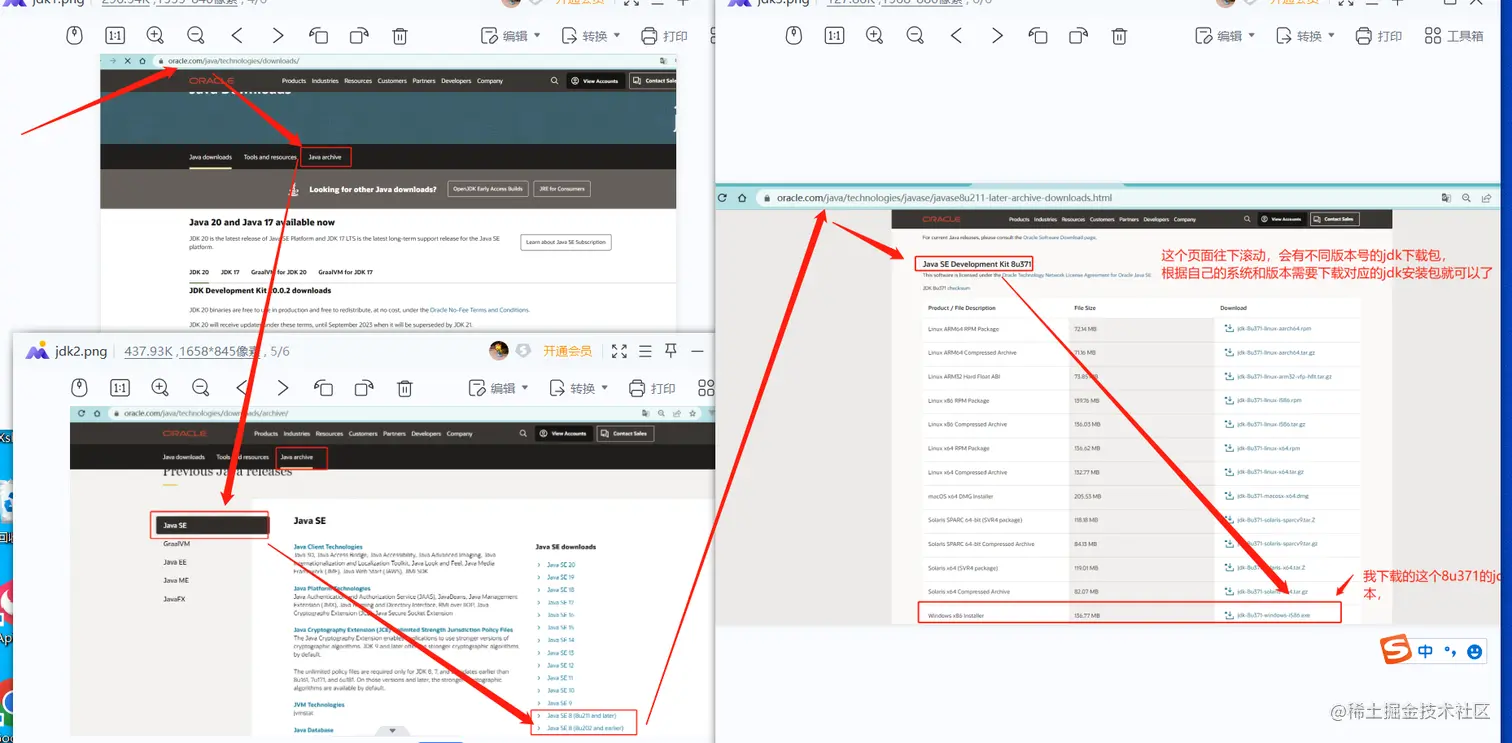Click trash delete icon in jdk2.png window
The width and height of the screenshot is (1512, 743).
coord(405,388)
